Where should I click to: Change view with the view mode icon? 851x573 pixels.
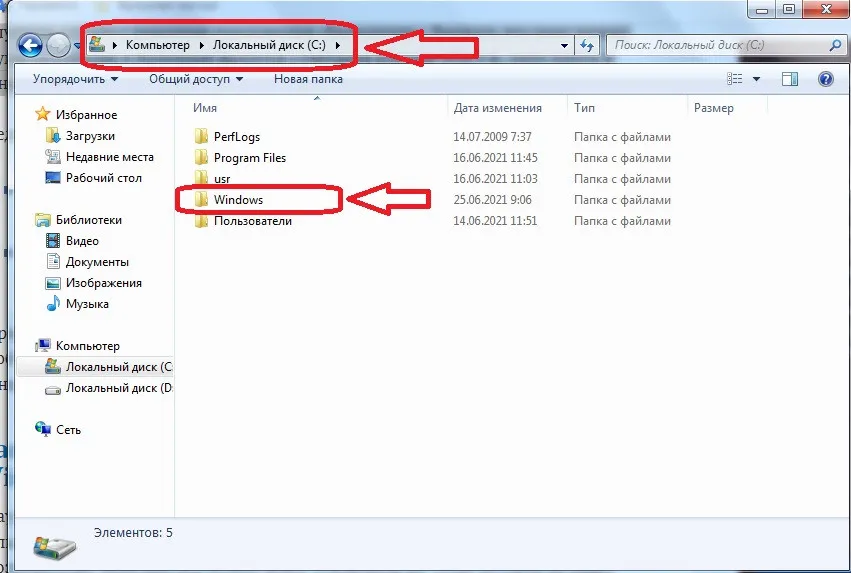click(x=734, y=79)
